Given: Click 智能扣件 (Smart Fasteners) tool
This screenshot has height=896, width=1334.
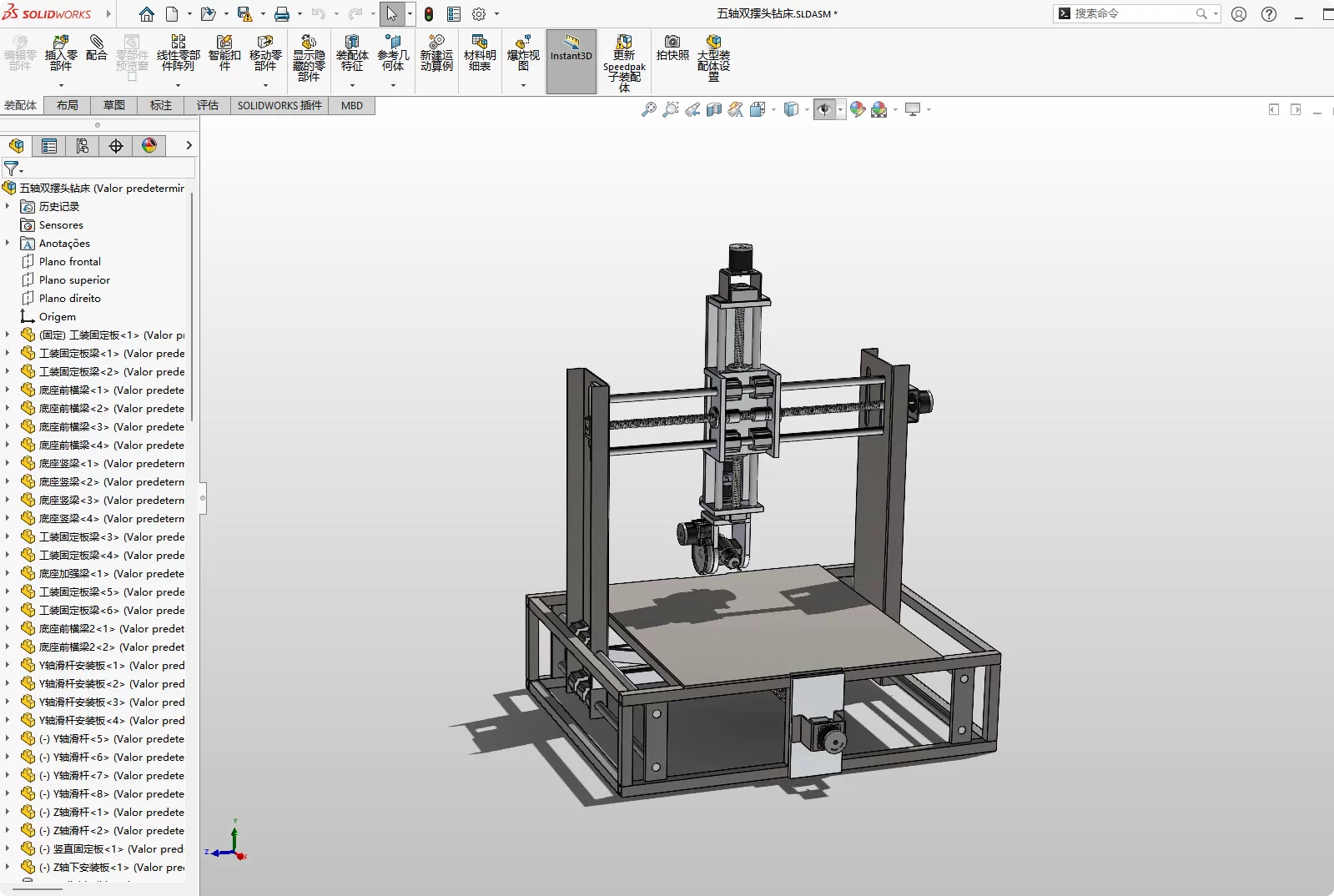Looking at the screenshot, I should click(x=224, y=53).
